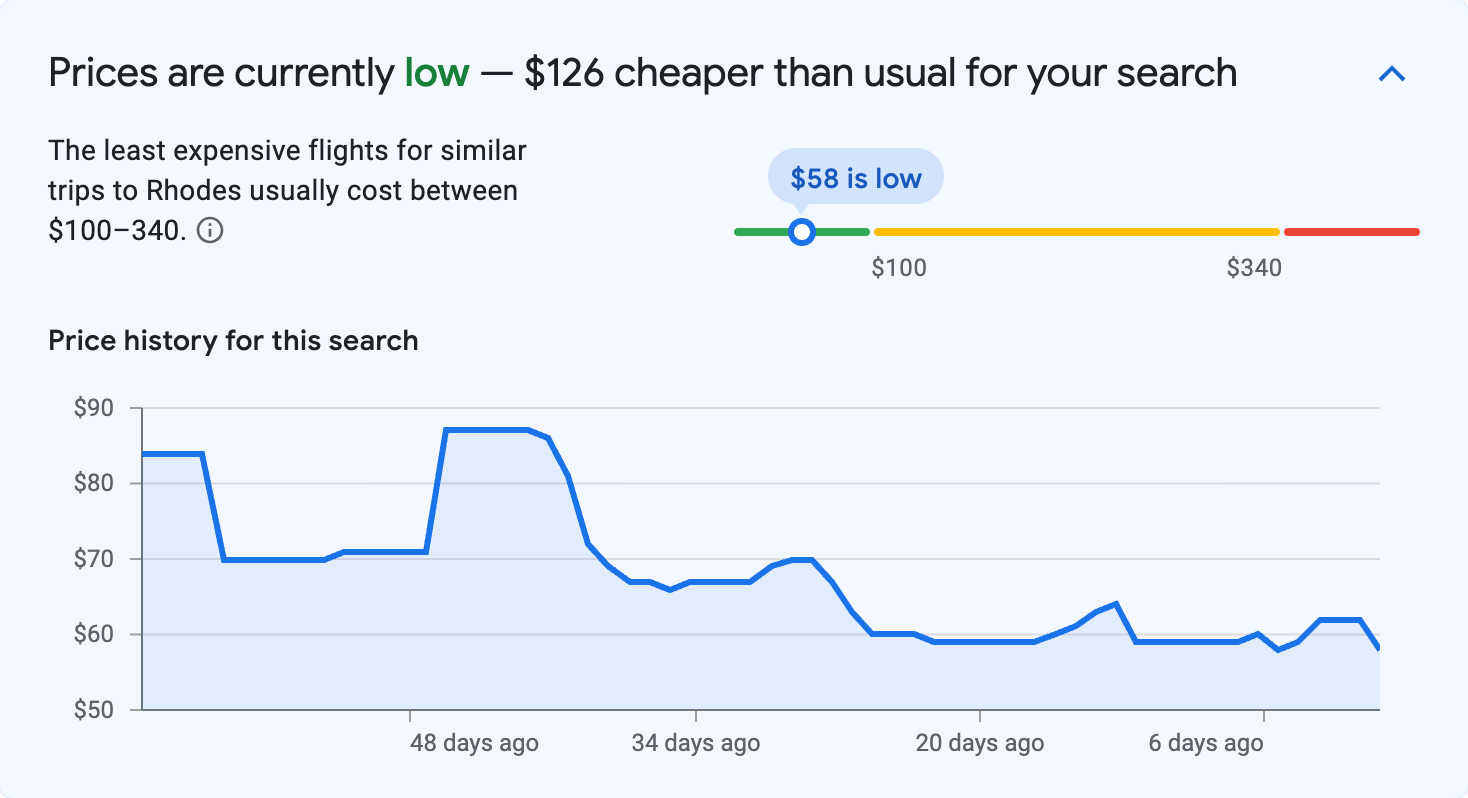Screen dimensions: 1468x798
Task: Click the red segment of the price bar
Action: click(1350, 231)
